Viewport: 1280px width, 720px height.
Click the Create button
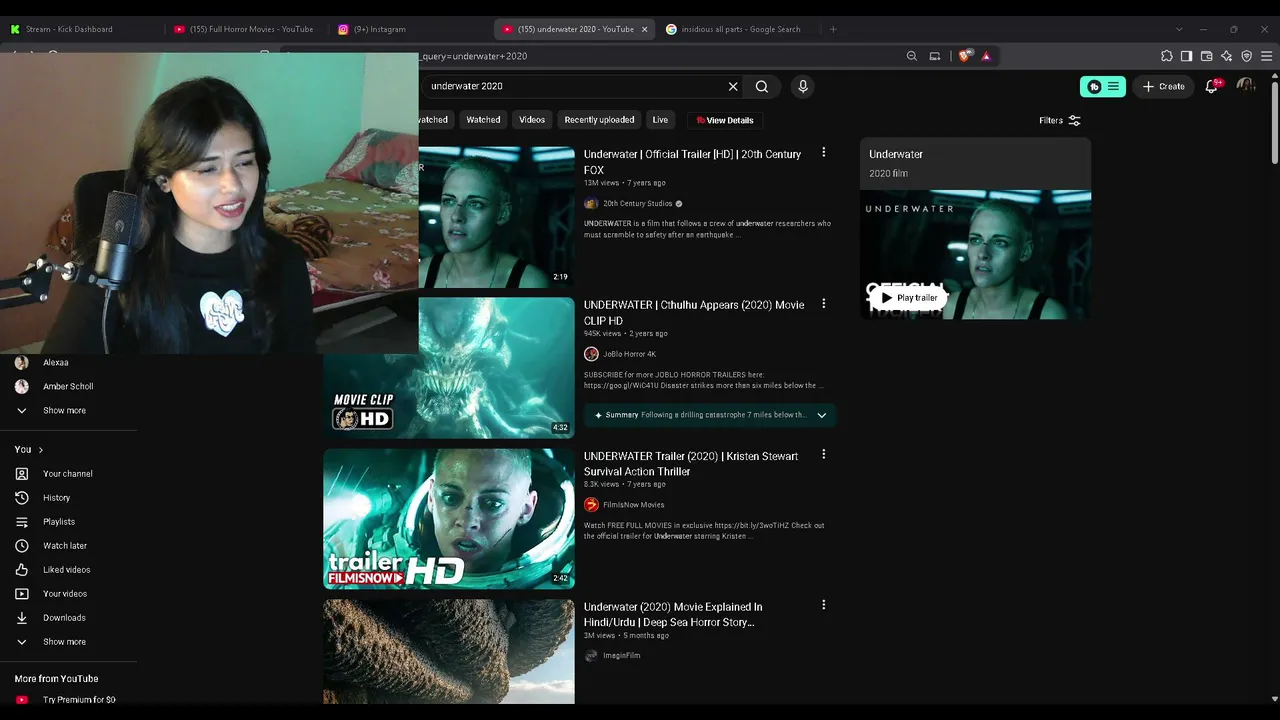[1164, 87]
